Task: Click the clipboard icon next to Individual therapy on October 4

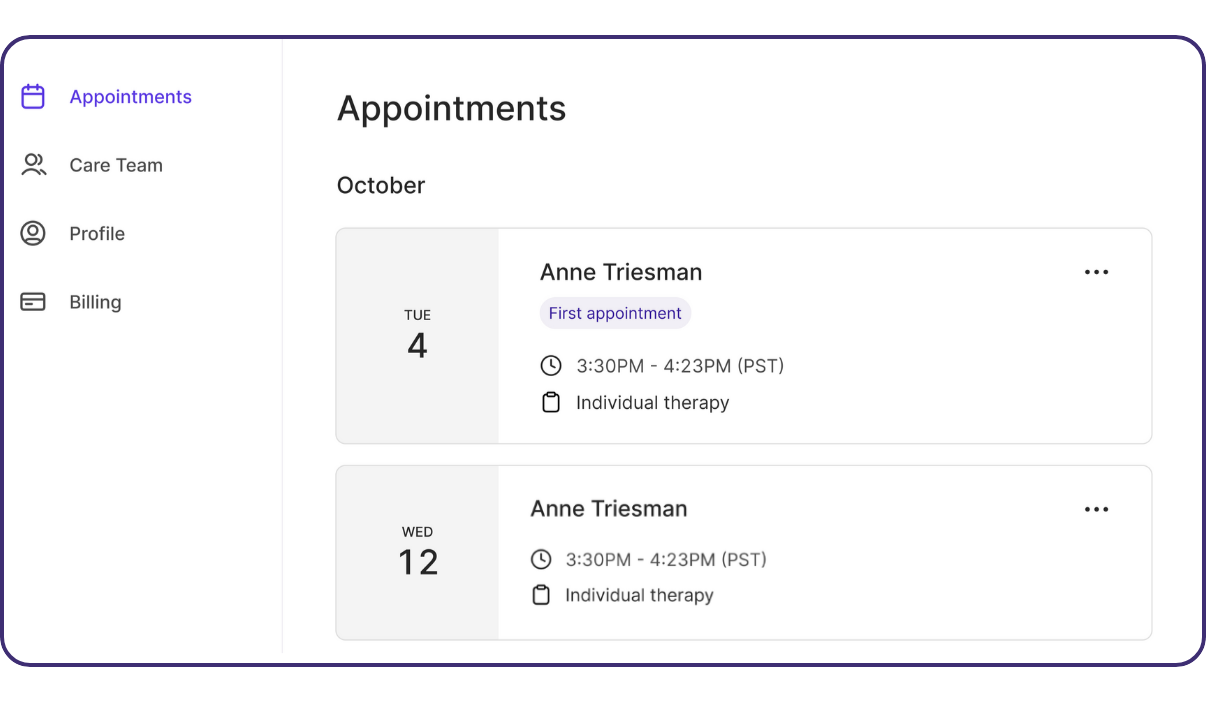Action: [x=551, y=402]
